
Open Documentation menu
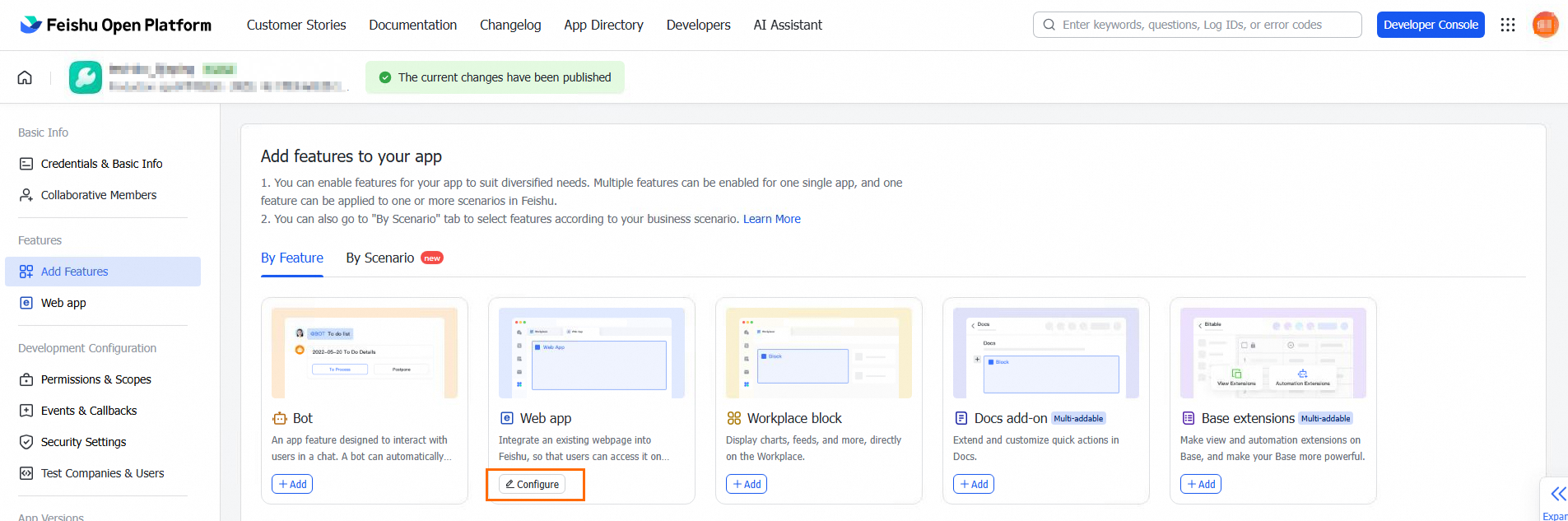click(x=413, y=25)
